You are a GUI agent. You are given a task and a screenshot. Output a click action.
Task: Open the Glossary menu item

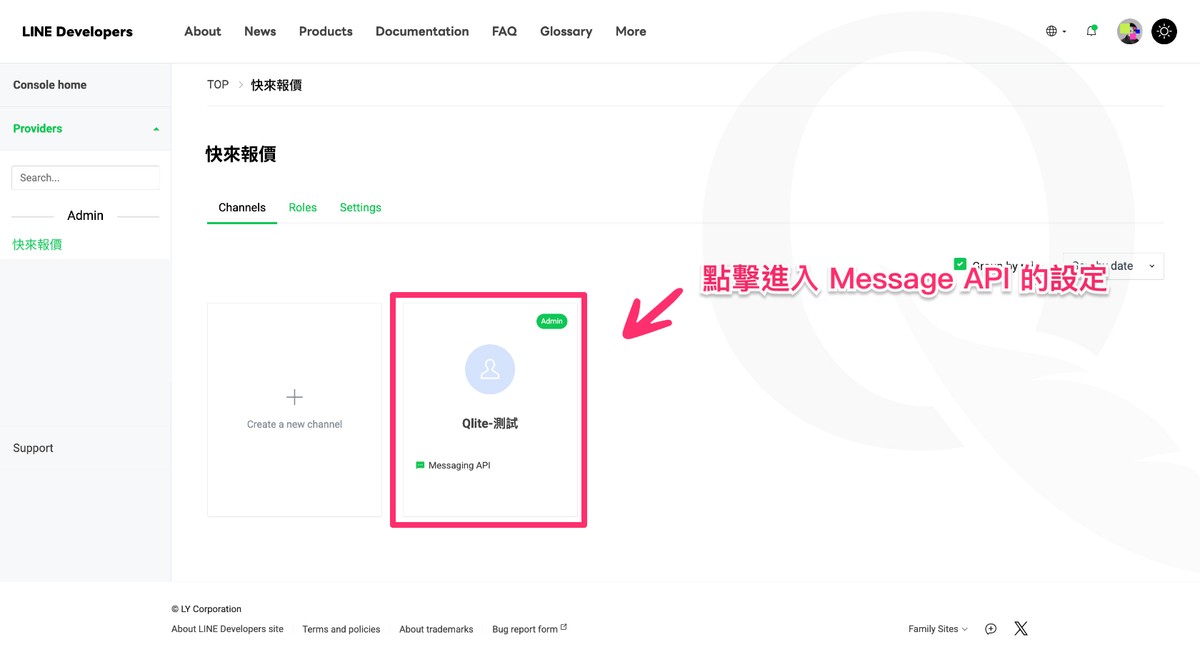tap(566, 31)
